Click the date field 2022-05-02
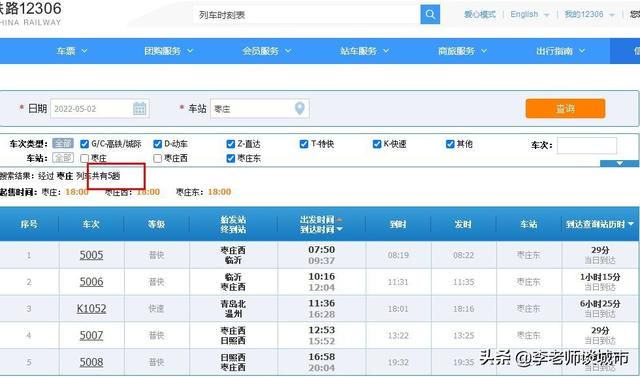The image size is (640, 377). click(100, 109)
